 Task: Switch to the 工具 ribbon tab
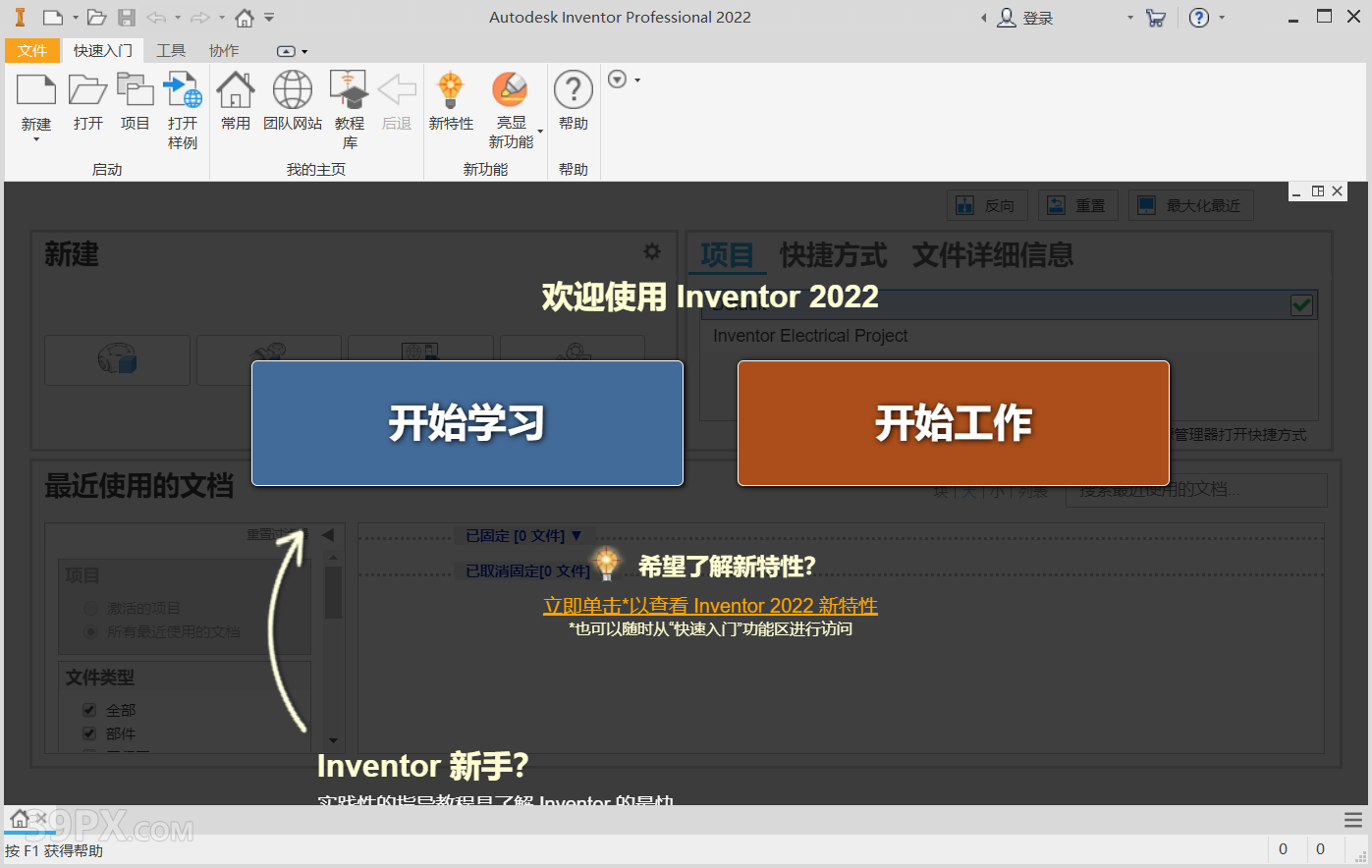pyautogui.click(x=171, y=50)
